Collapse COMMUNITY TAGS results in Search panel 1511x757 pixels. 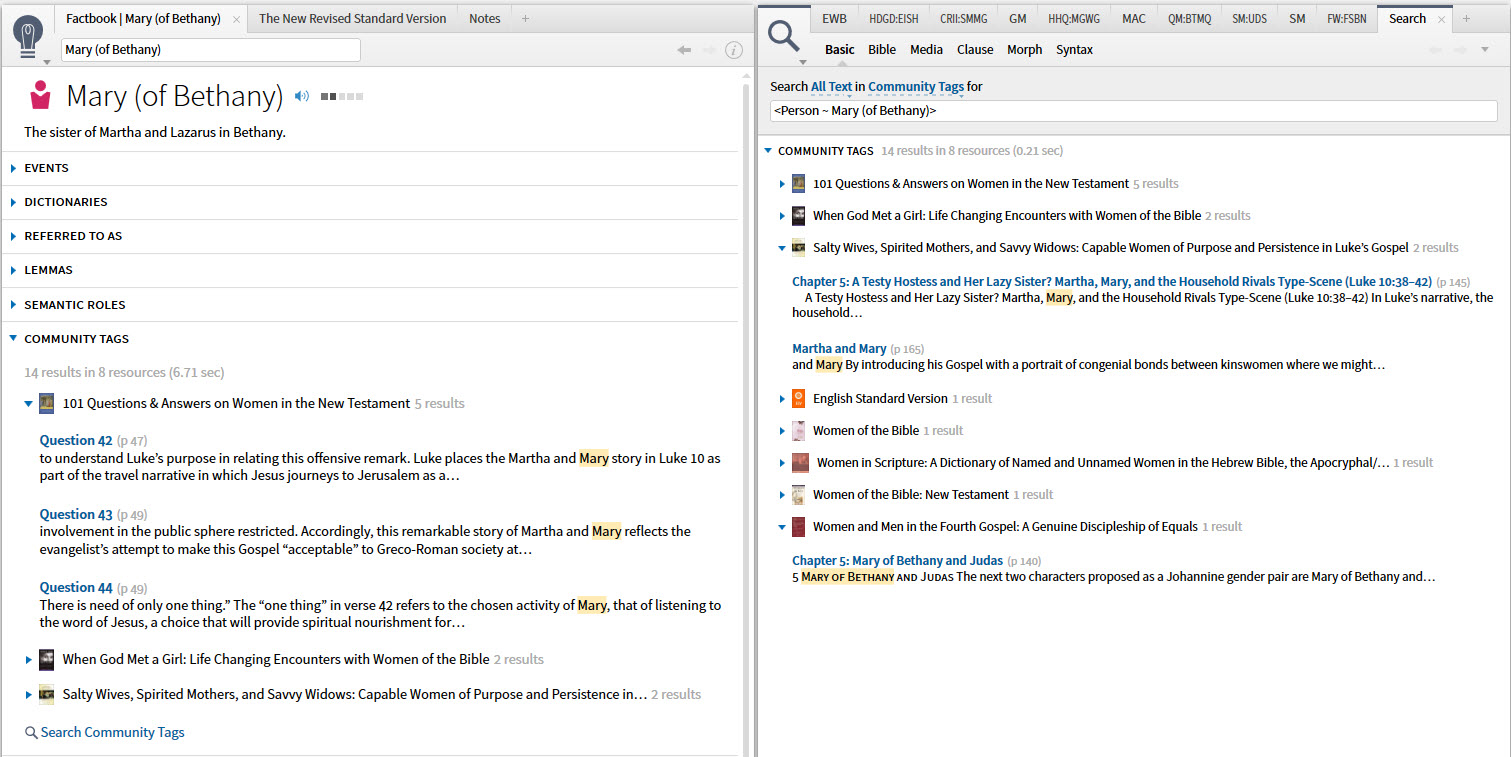(768, 151)
